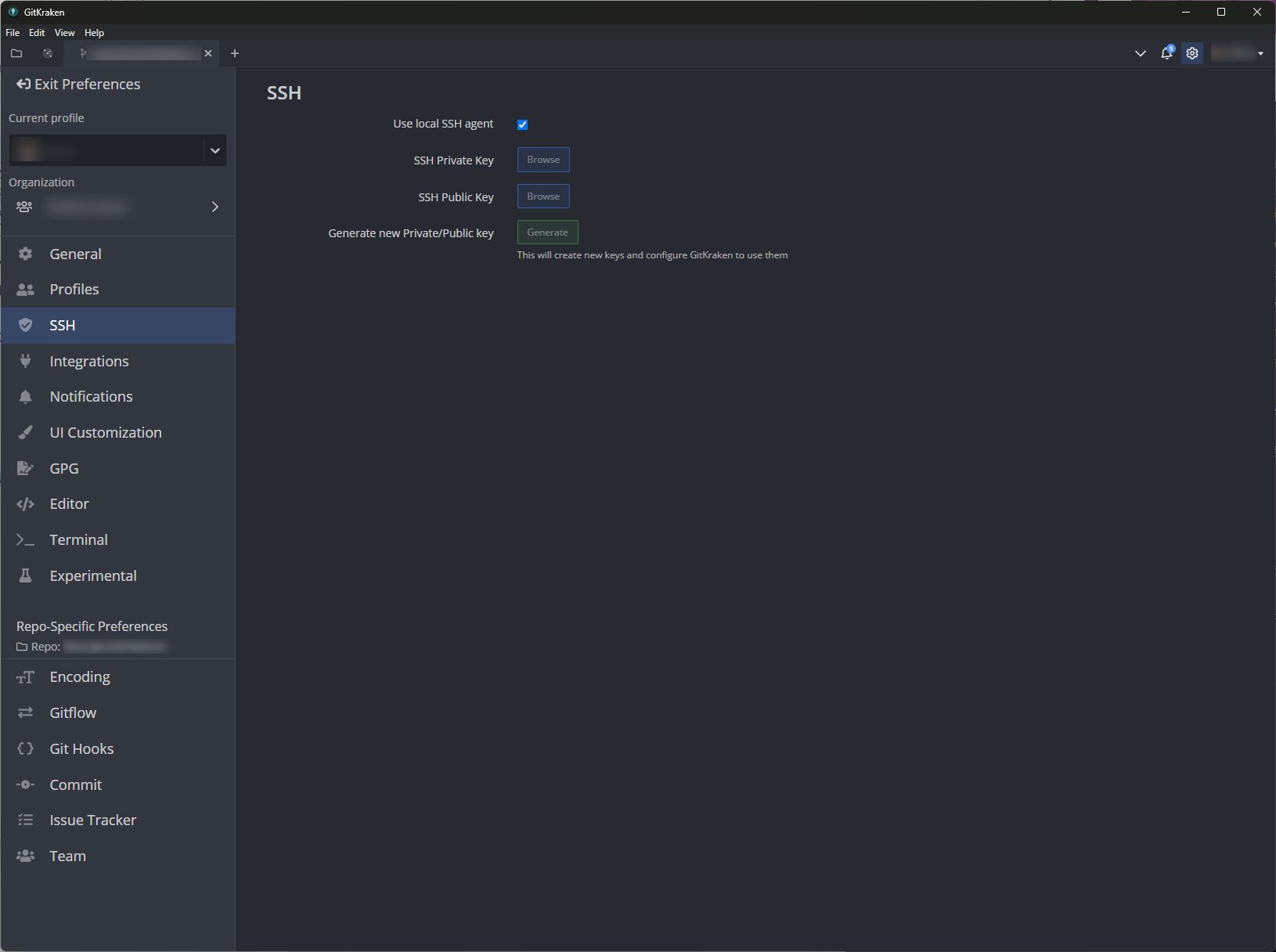
Task: Open Git Hooks repo preferences label
Action: pos(81,748)
